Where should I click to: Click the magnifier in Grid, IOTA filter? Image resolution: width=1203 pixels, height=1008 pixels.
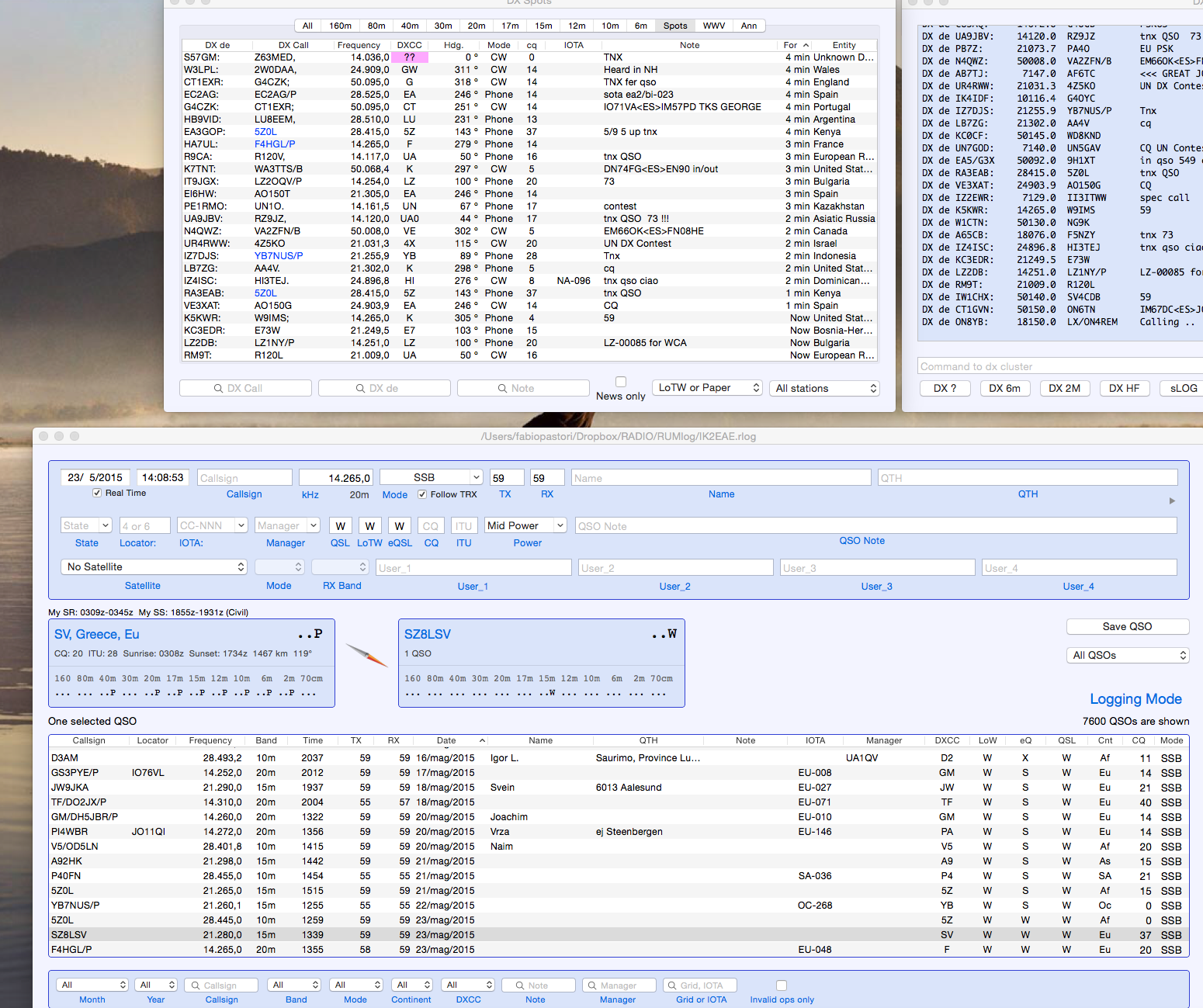671,985
